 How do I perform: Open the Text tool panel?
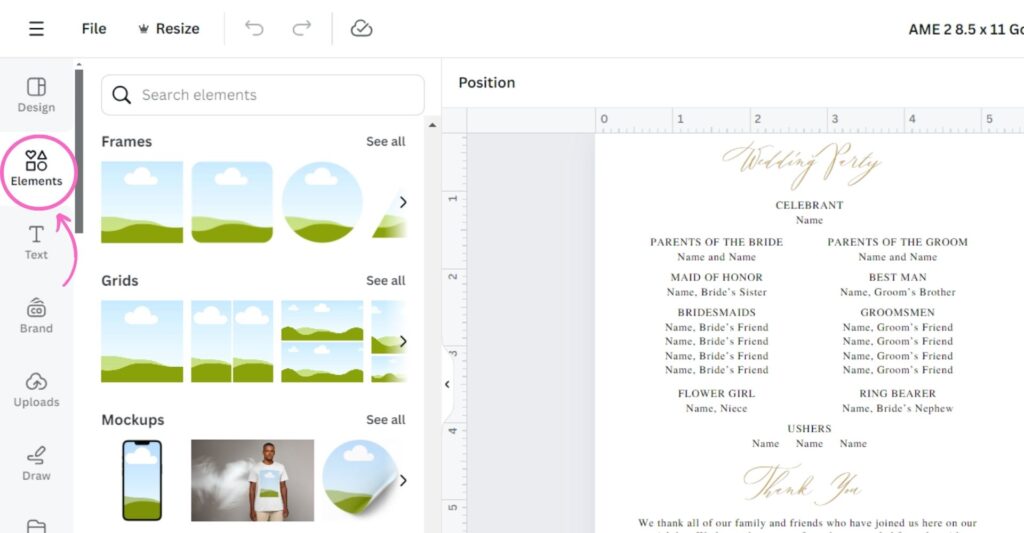[36, 242]
